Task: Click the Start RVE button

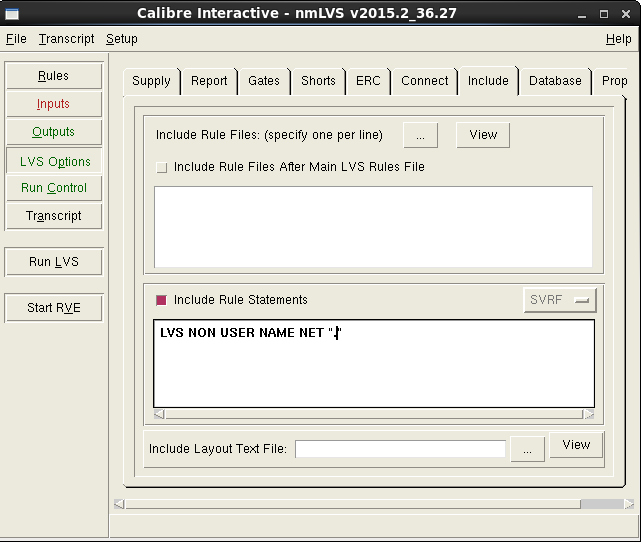Action: [54, 307]
